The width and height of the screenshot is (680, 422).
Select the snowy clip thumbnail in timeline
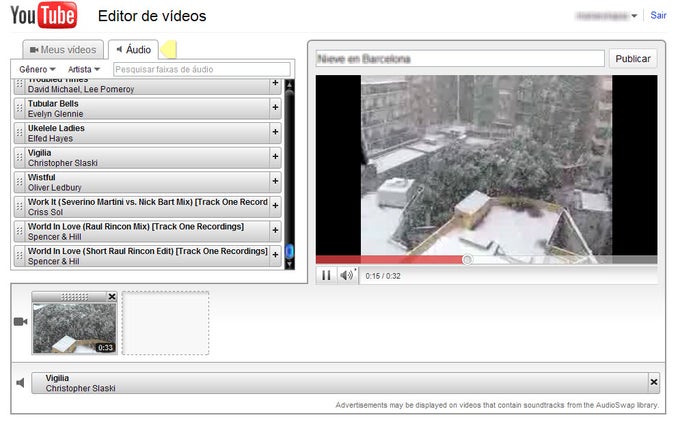(75, 328)
